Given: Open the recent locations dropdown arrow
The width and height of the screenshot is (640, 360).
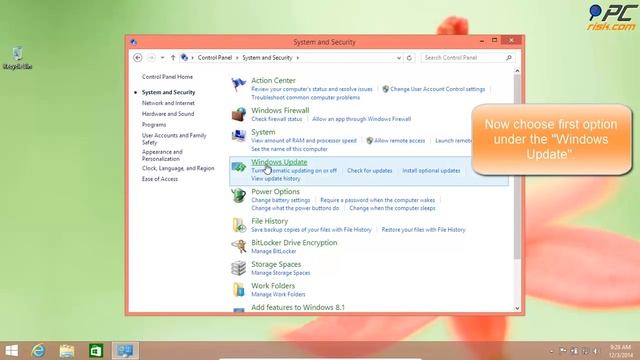Looking at the screenshot, I should (162, 58).
